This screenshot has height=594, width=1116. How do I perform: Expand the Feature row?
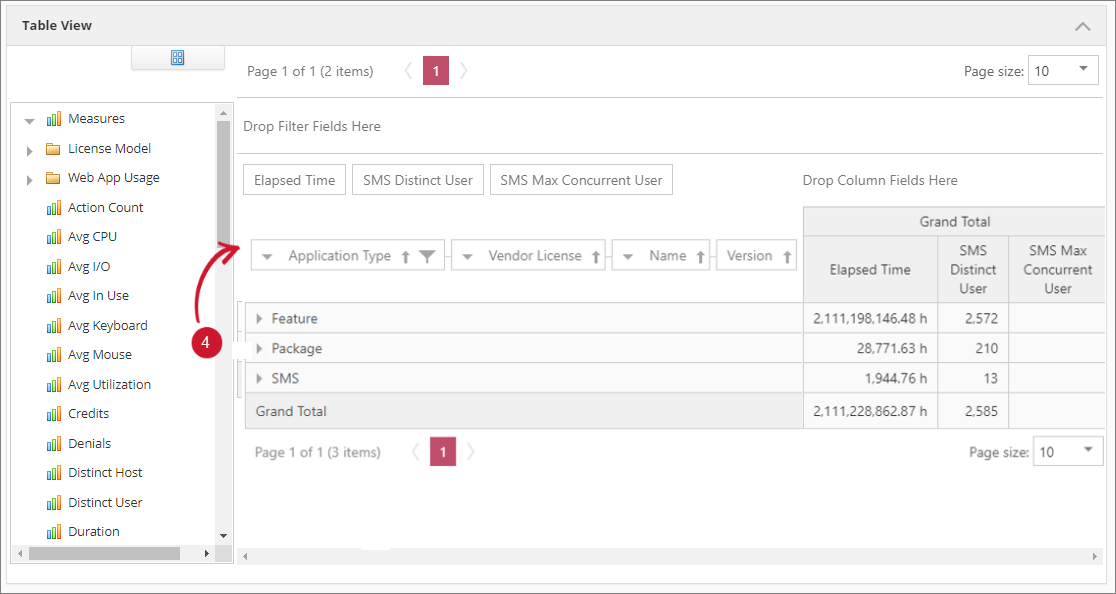coord(259,319)
